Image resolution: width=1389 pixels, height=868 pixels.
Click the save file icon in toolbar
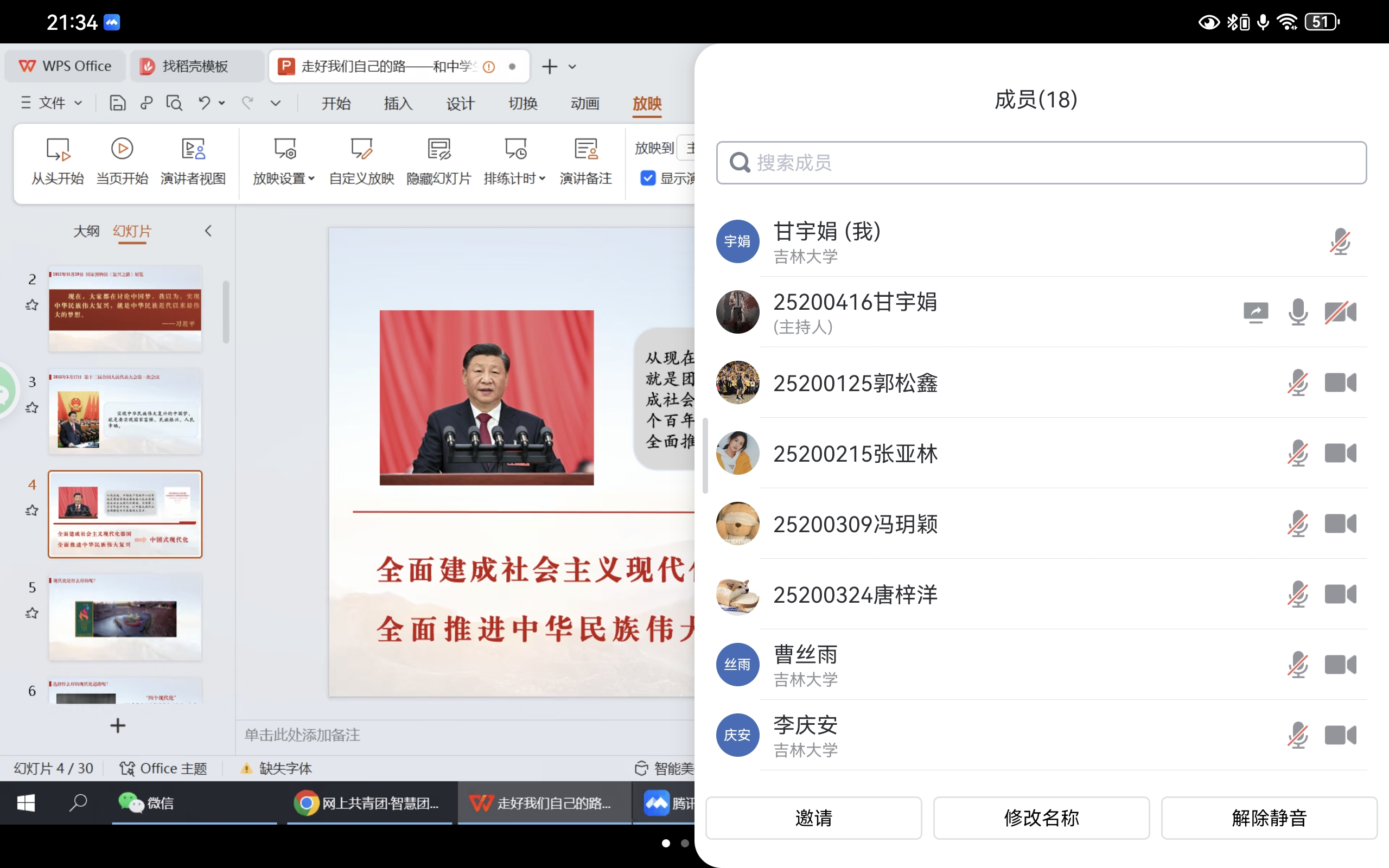tap(117, 103)
